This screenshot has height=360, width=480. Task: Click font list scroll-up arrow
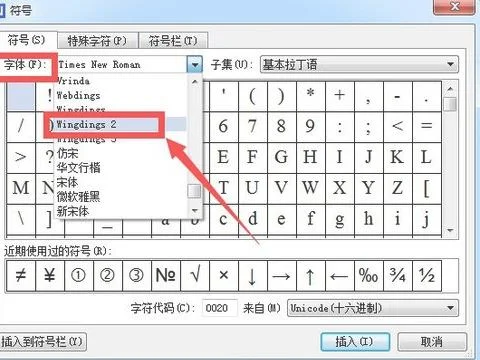pos(195,81)
